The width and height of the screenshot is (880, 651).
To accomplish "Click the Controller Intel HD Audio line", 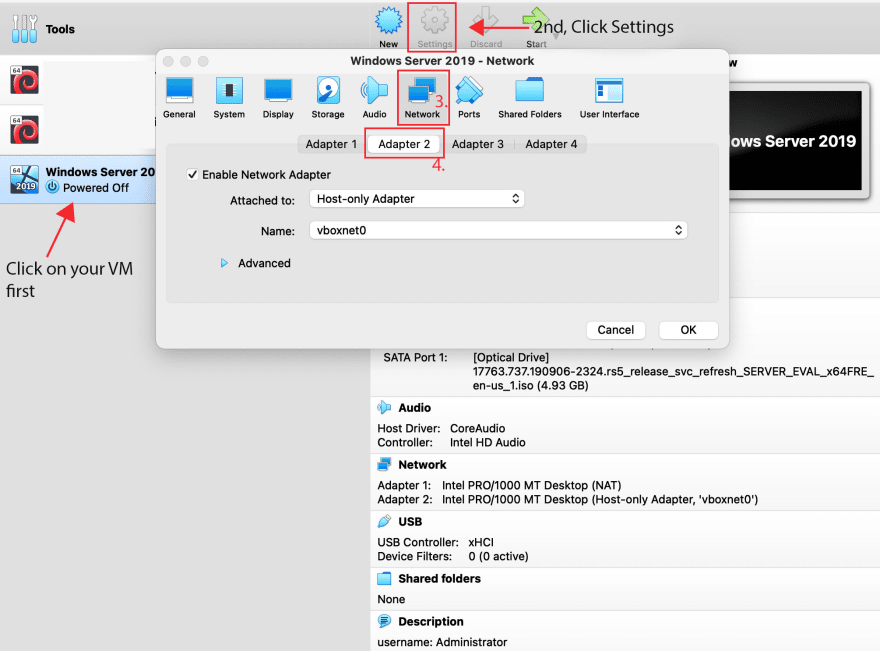I will click(451, 442).
